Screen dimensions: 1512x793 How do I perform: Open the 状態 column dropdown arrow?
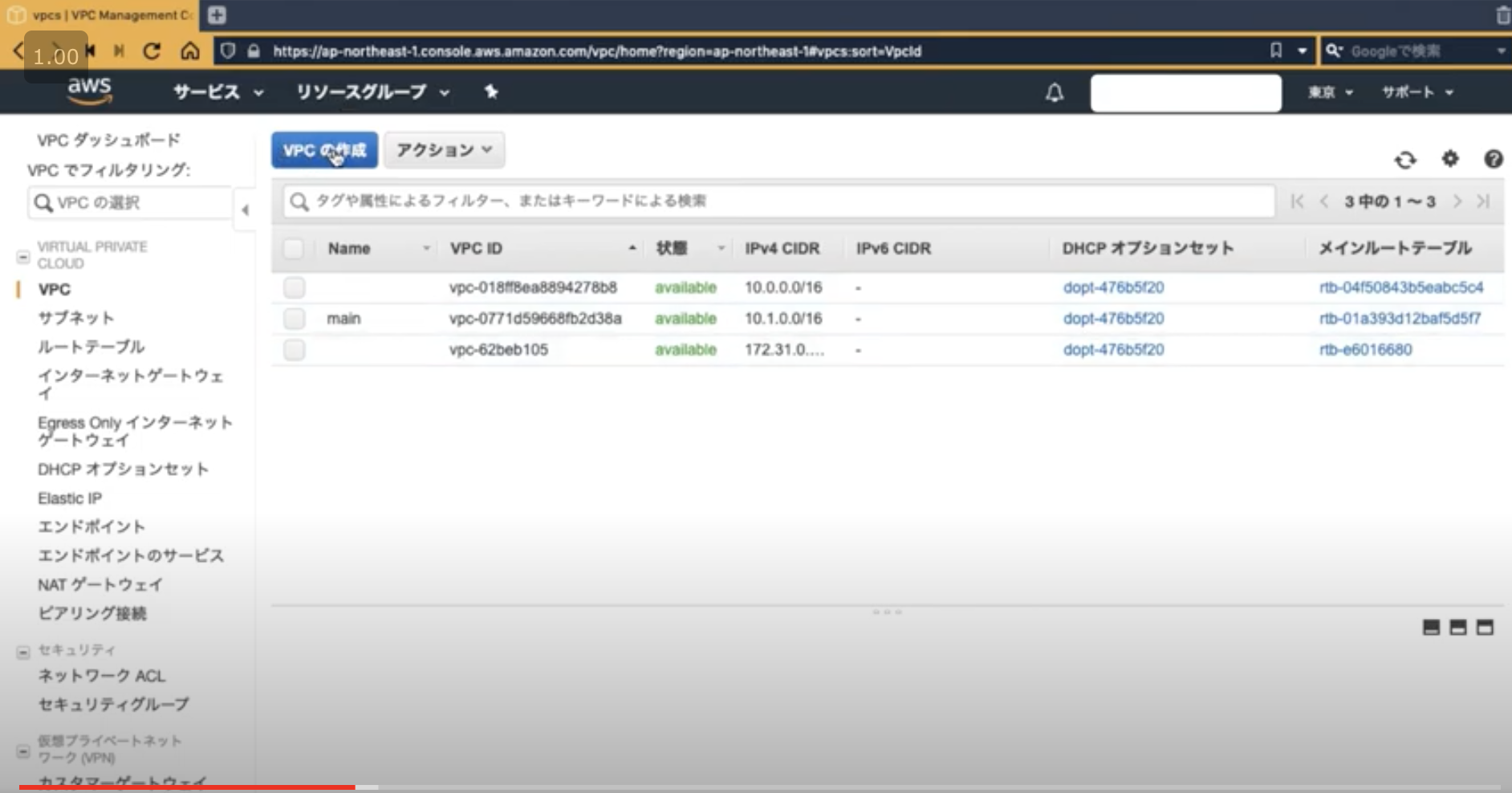click(721, 249)
